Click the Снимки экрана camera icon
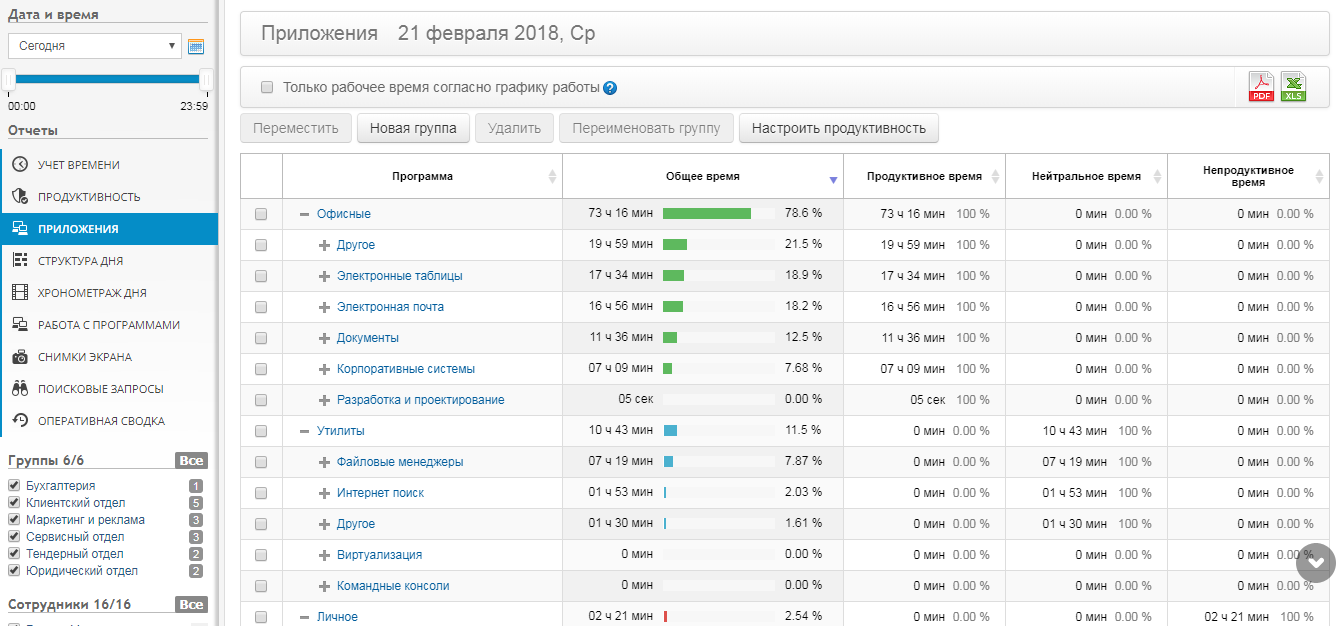The image size is (1339, 626). tap(20, 357)
